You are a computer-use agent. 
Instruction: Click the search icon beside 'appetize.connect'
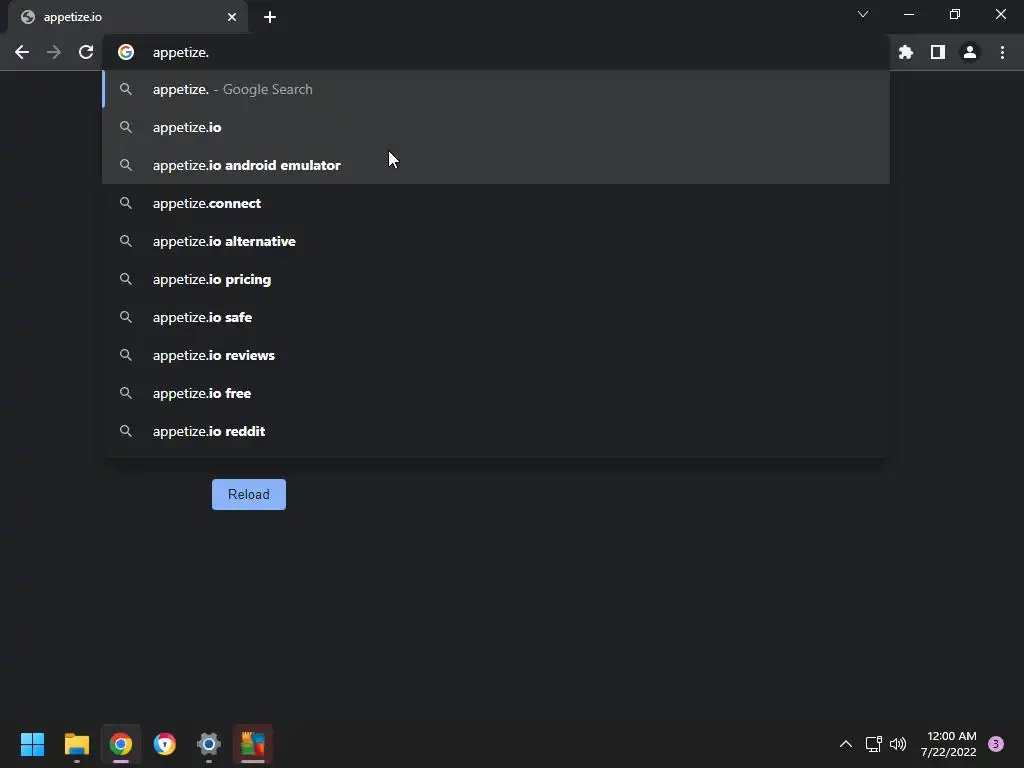coord(126,203)
